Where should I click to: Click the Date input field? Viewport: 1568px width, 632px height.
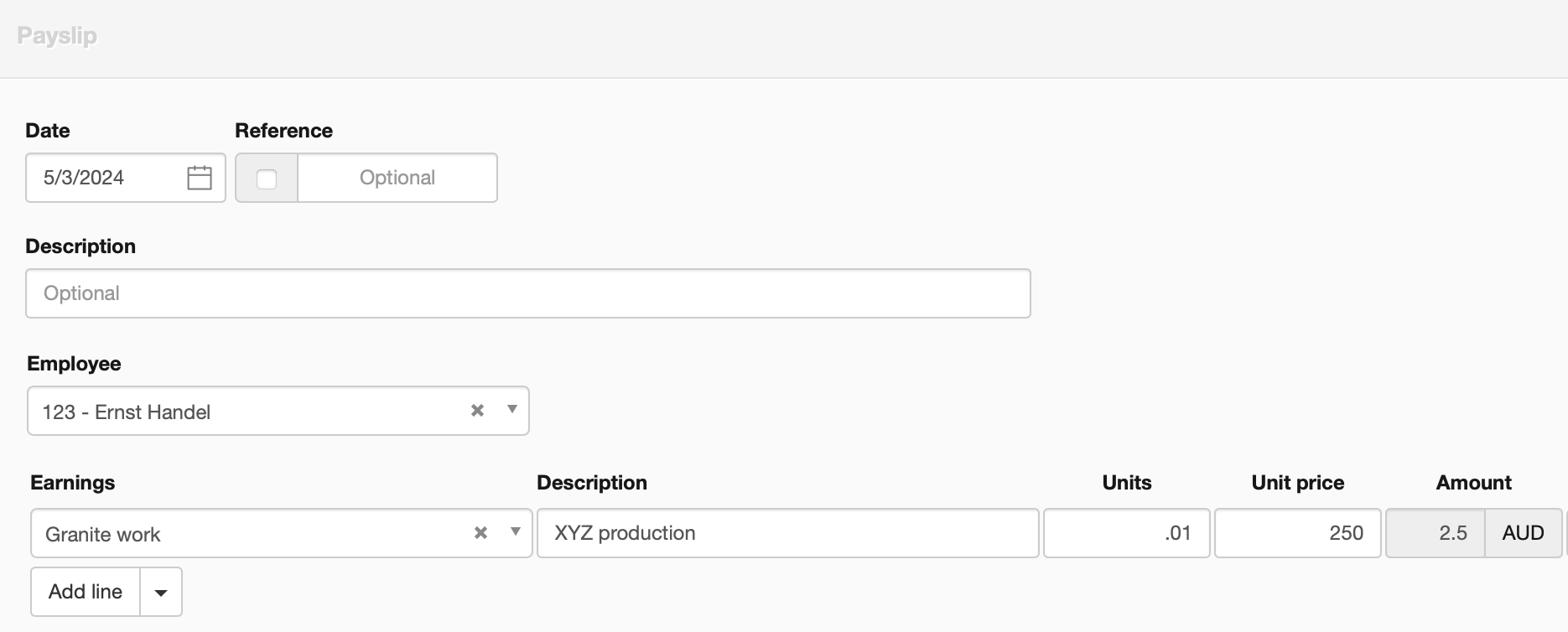105,178
